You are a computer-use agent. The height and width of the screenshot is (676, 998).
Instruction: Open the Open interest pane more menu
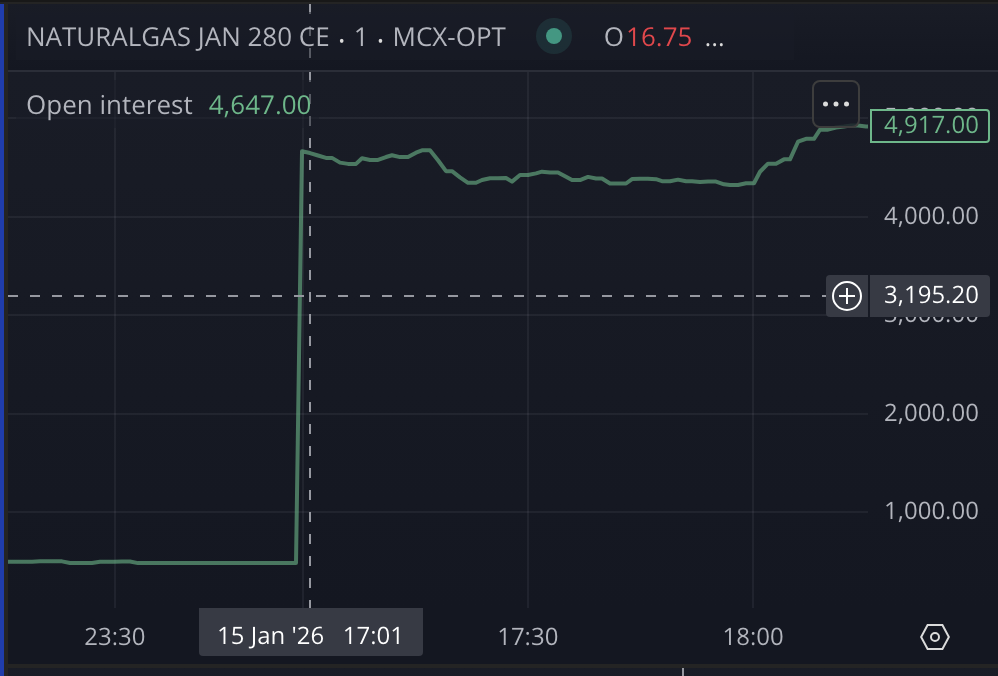click(x=835, y=103)
